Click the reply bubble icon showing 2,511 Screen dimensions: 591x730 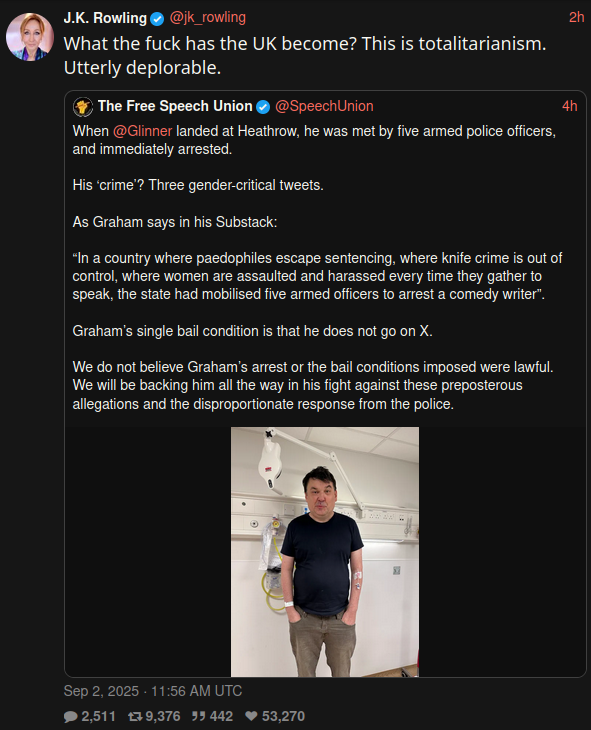[x=70, y=716]
